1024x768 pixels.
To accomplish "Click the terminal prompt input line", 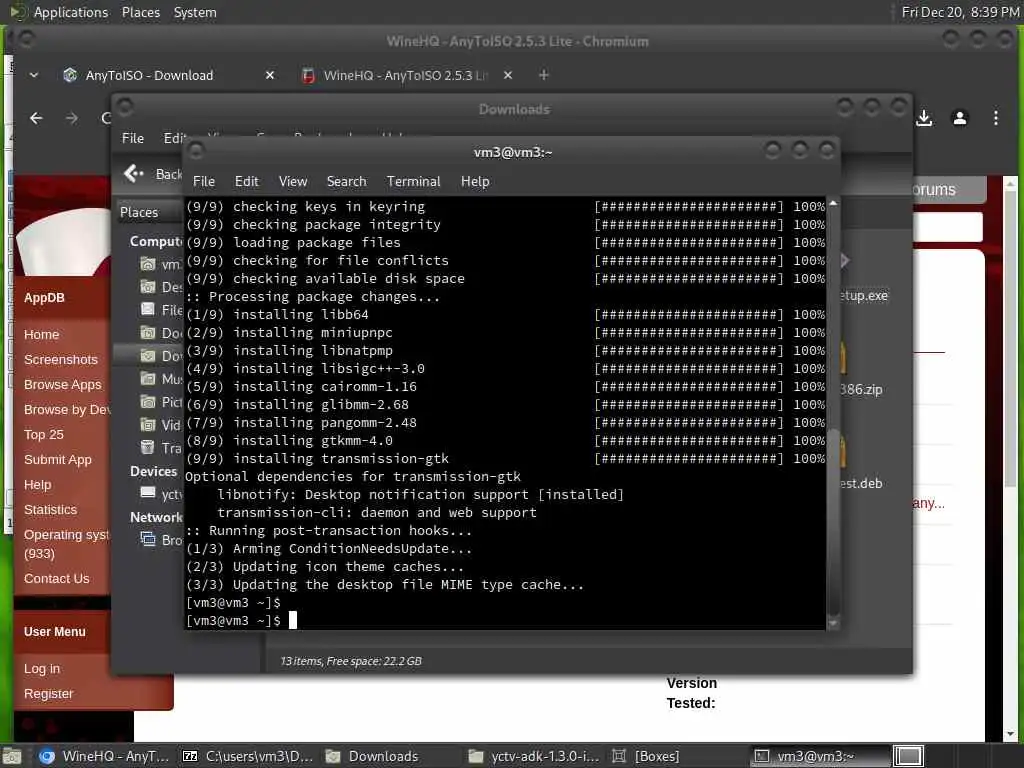I will click(505, 620).
